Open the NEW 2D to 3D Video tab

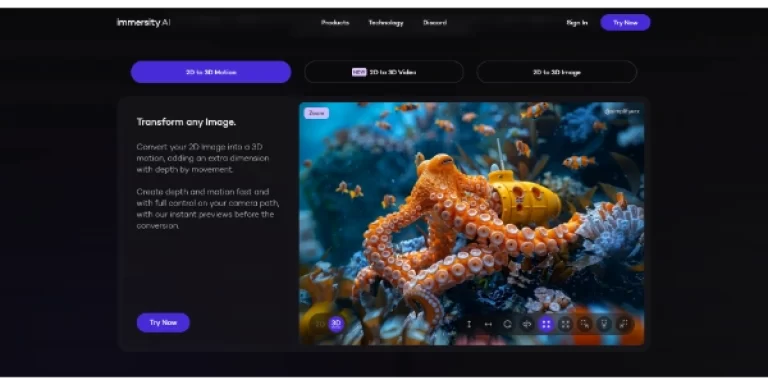tap(384, 72)
